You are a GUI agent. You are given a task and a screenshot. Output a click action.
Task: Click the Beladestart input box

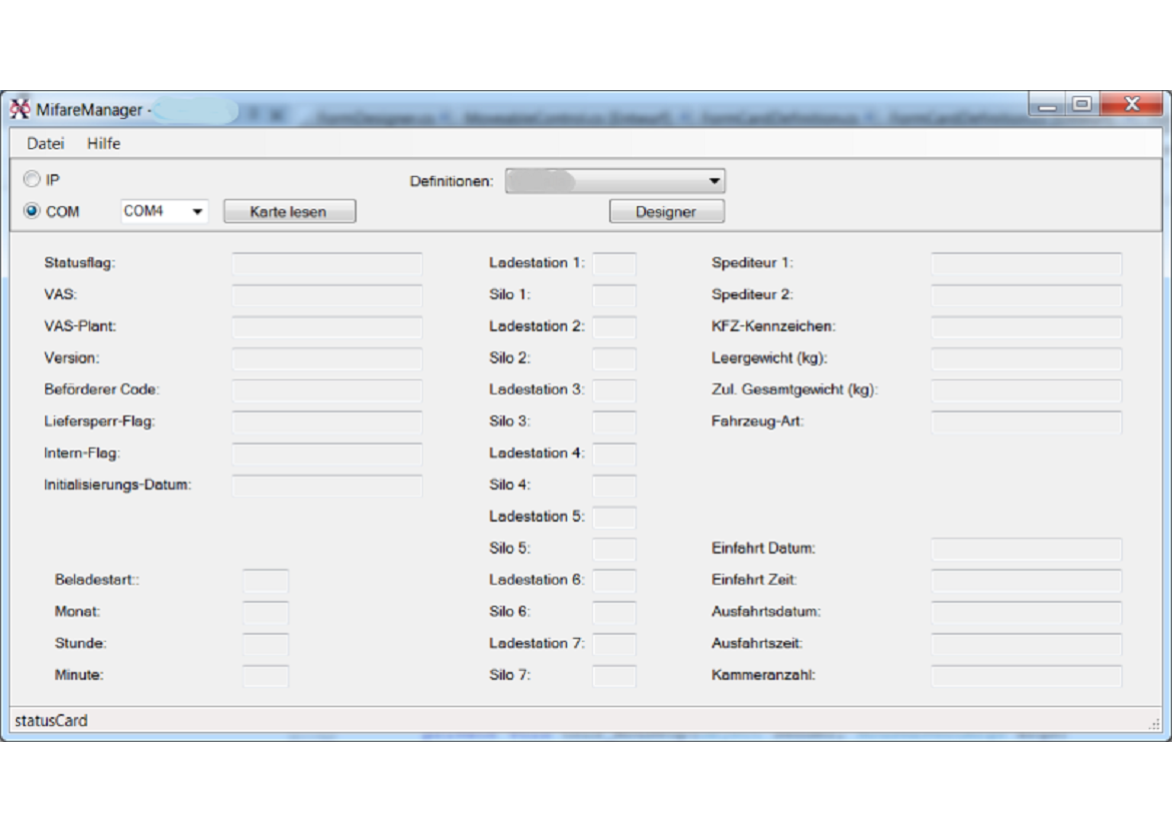(266, 581)
